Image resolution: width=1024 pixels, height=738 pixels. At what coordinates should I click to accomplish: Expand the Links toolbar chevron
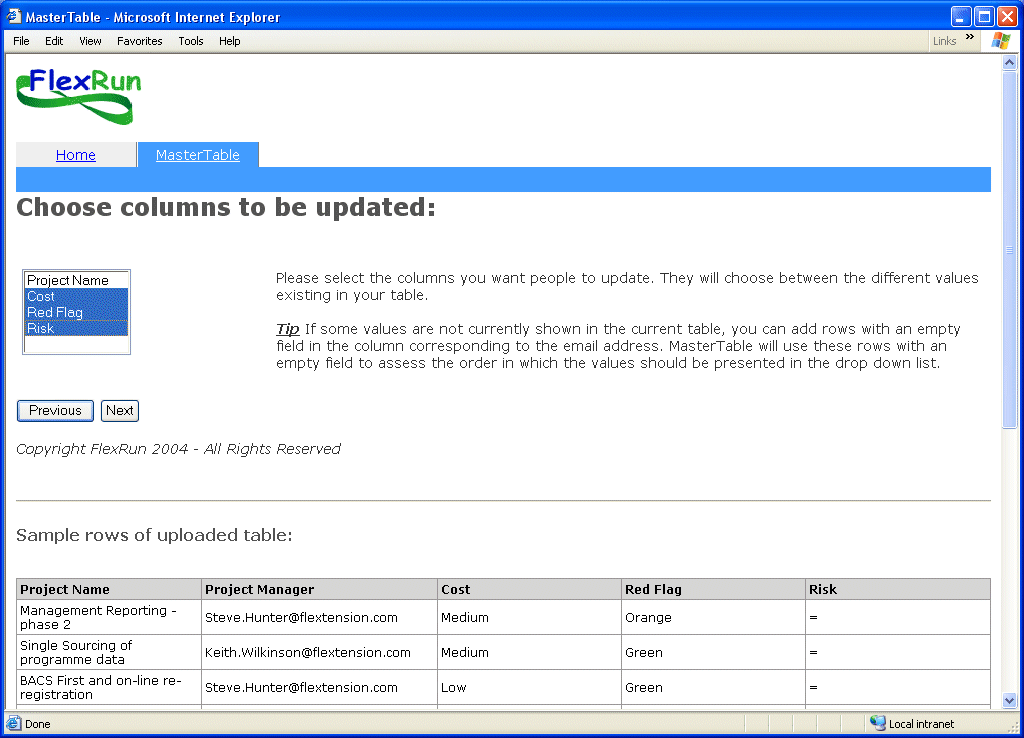pyautogui.click(x=970, y=37)
